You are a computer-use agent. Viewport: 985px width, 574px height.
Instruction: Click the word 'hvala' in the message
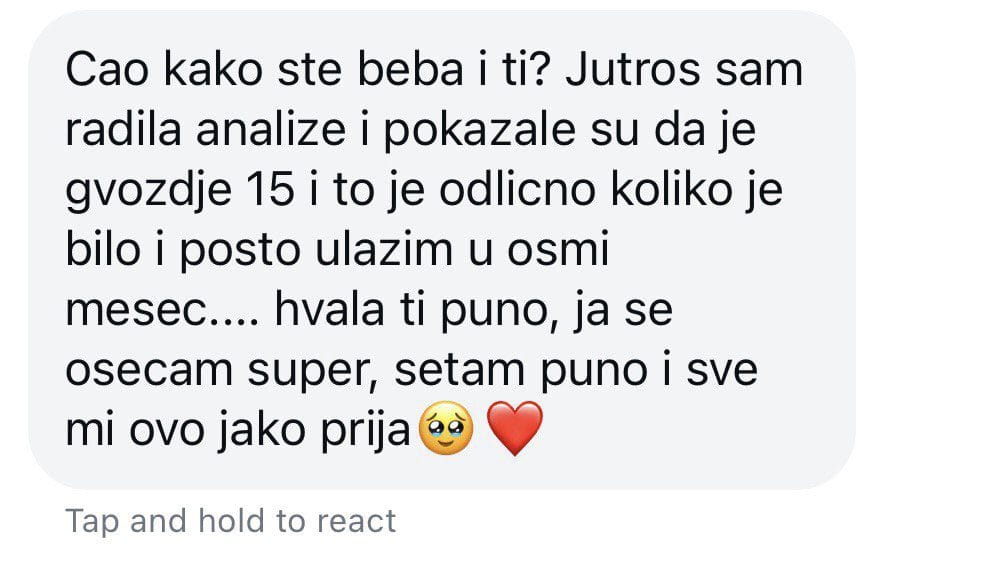(329, 310)
